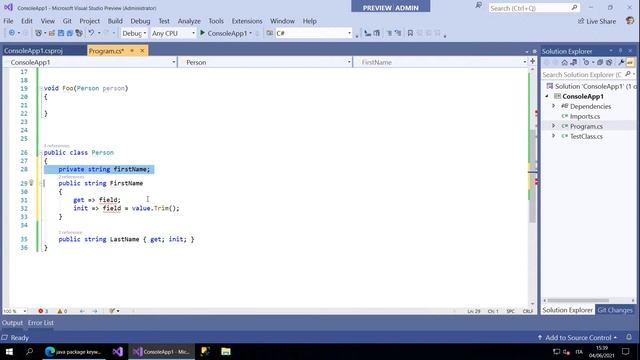This screenshot has width=640, height=360.
Task: Click the user account avatar
Action: point(630,21)
